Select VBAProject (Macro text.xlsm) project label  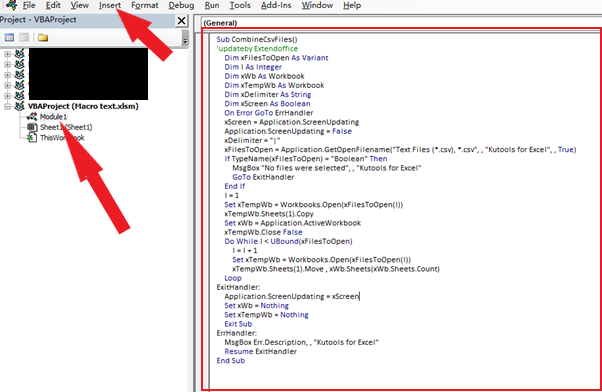click(83, 106)
